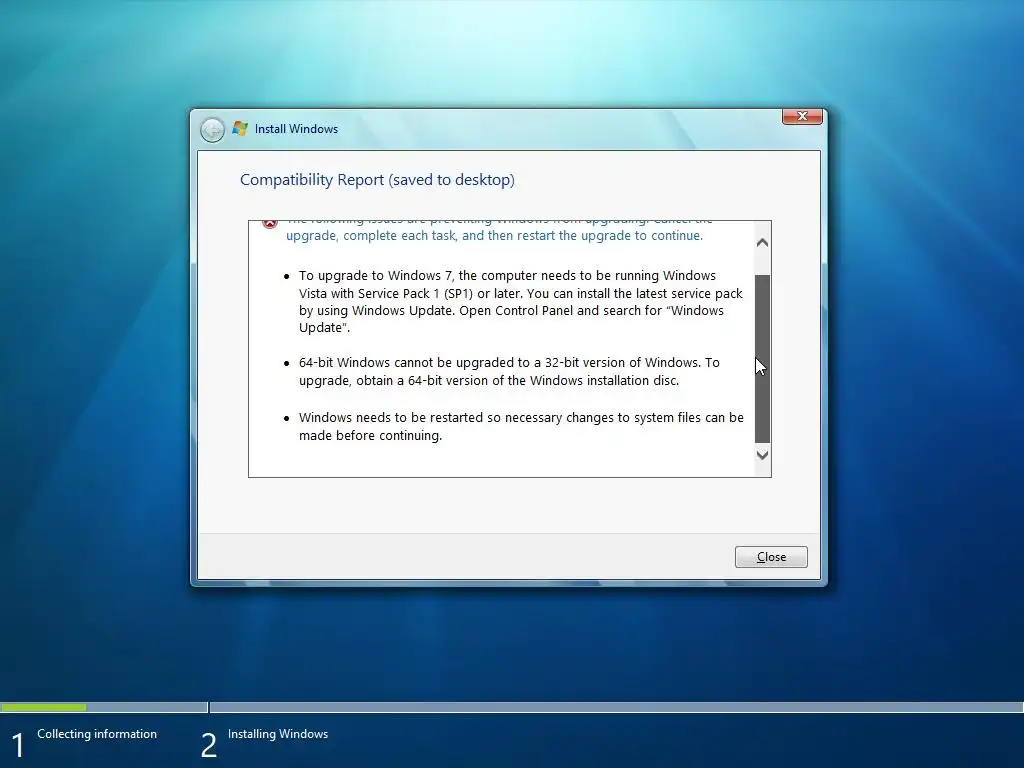The height and width of the screenshot is (768, 1024).
Task: Click the red error icon in the report
Action: [270, 223]
